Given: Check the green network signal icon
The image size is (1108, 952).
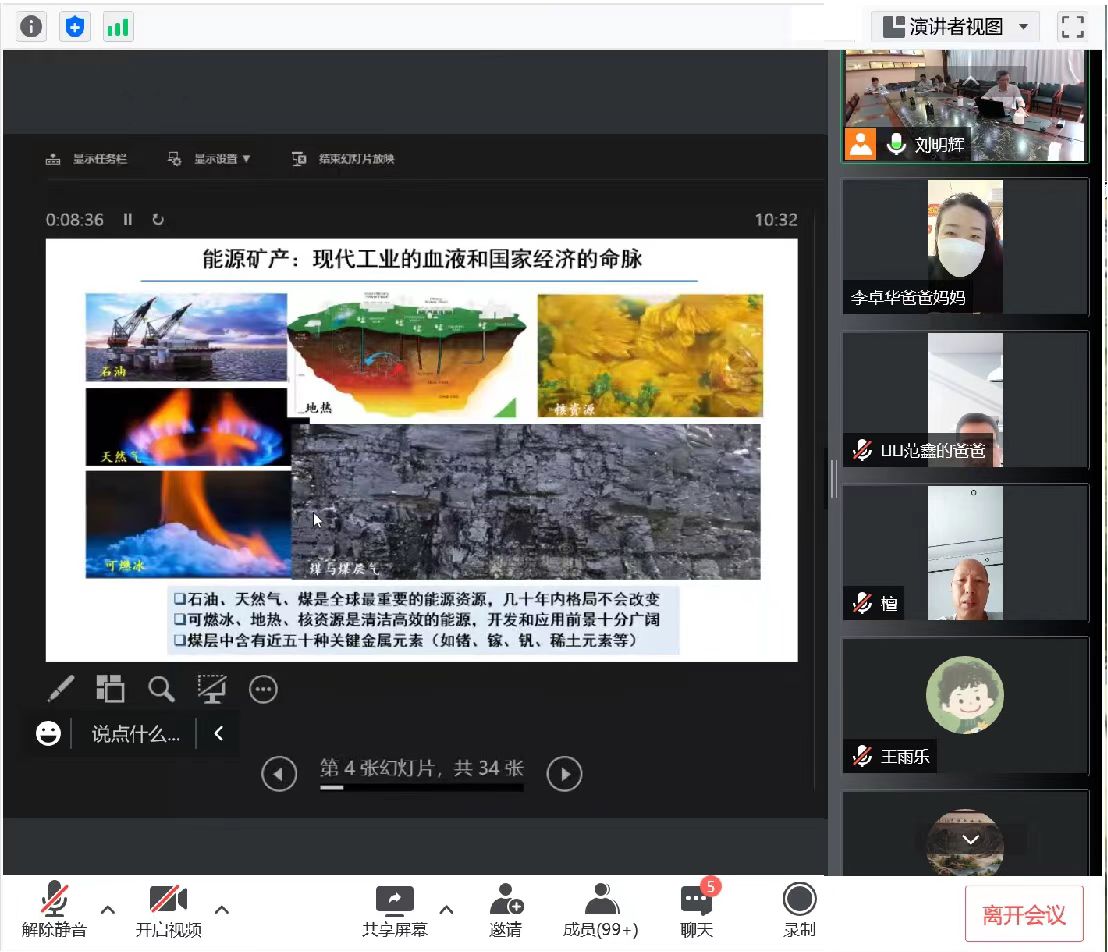Looking at the screenshot, I should [118, 27].
